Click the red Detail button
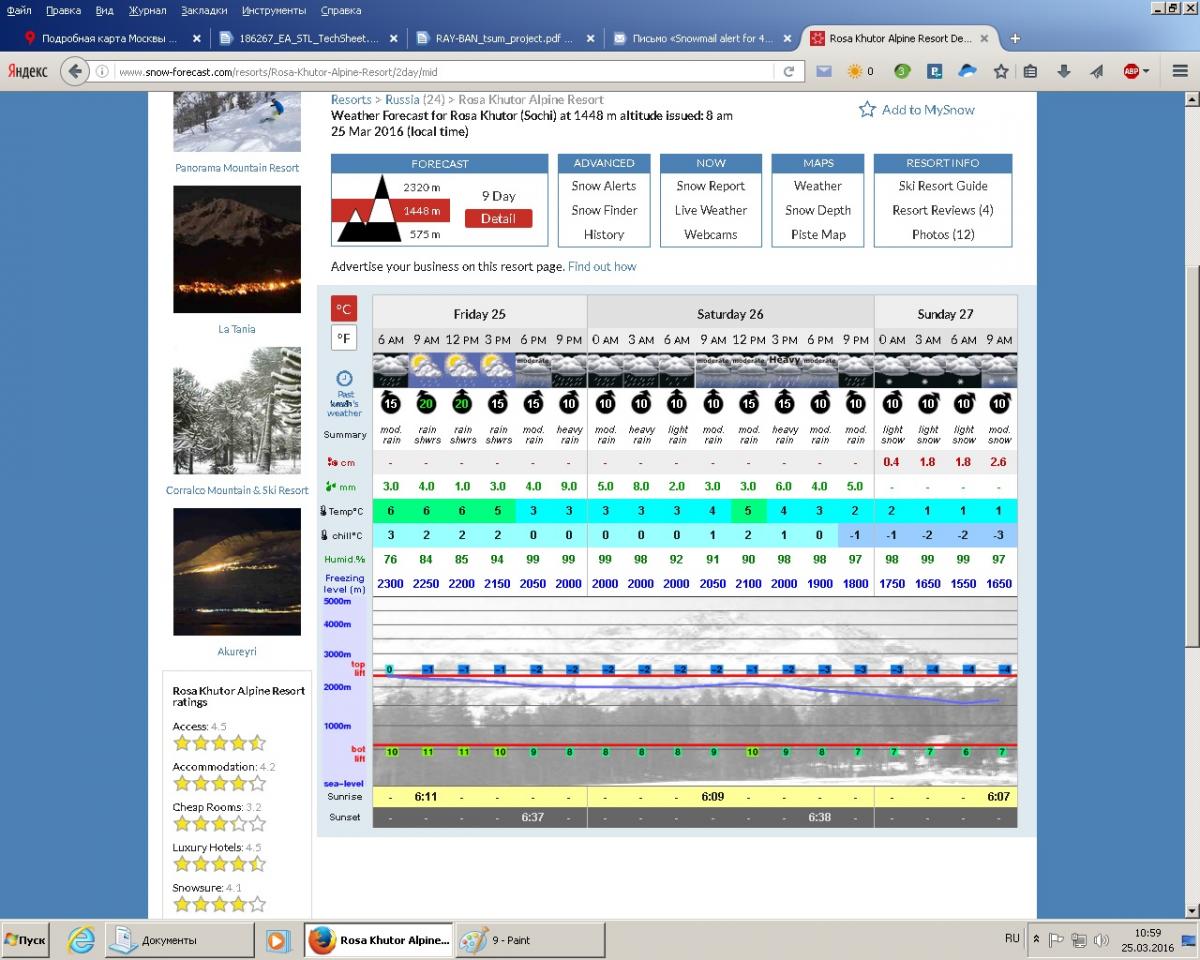1200x960 pixels. coord(499,219)
